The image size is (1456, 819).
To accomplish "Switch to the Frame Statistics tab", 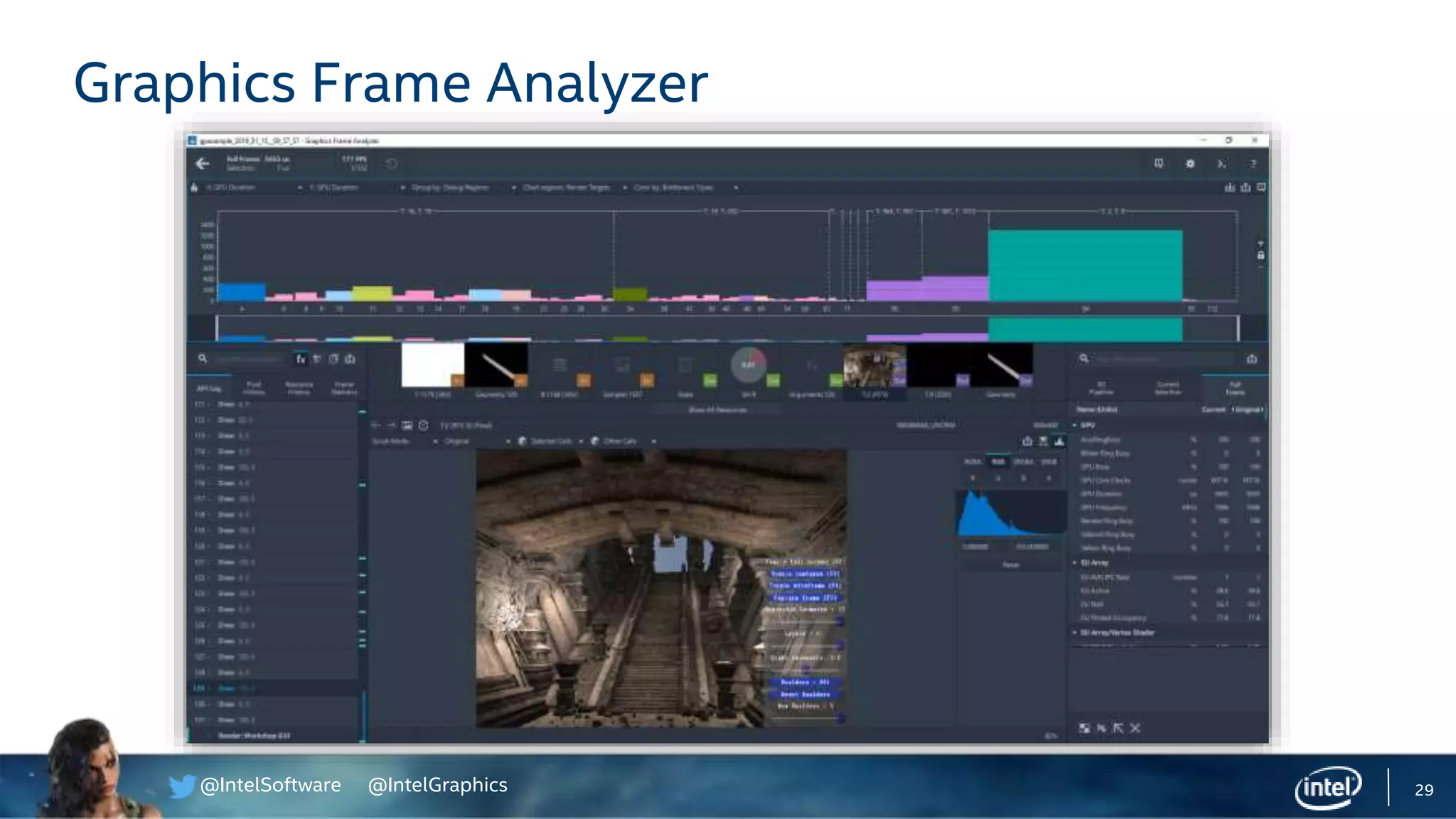I will coord(344,388).
